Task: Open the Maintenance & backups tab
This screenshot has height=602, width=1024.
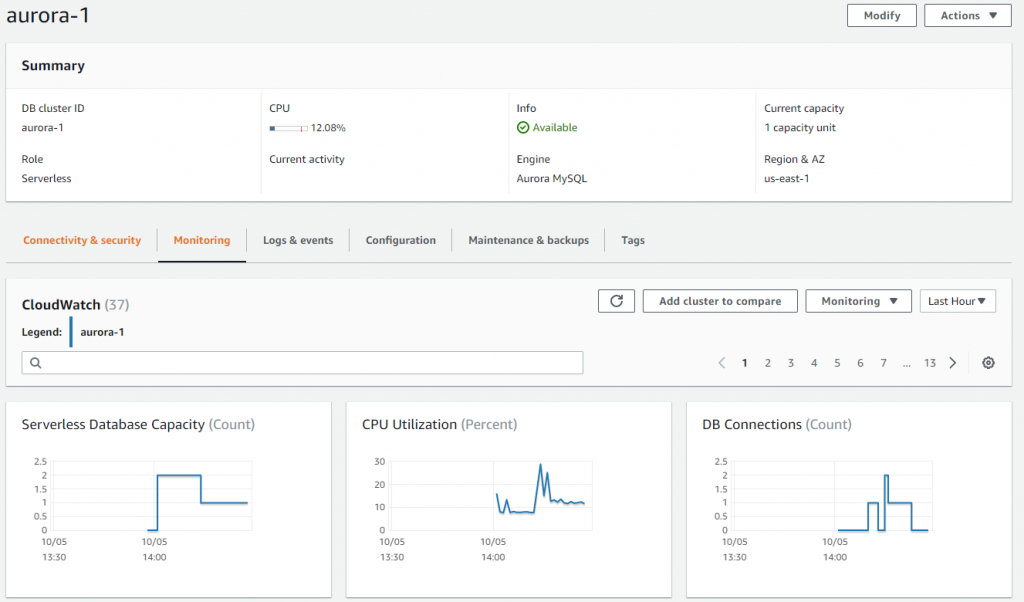Action: pyautogui.click(x=528, y=240)
